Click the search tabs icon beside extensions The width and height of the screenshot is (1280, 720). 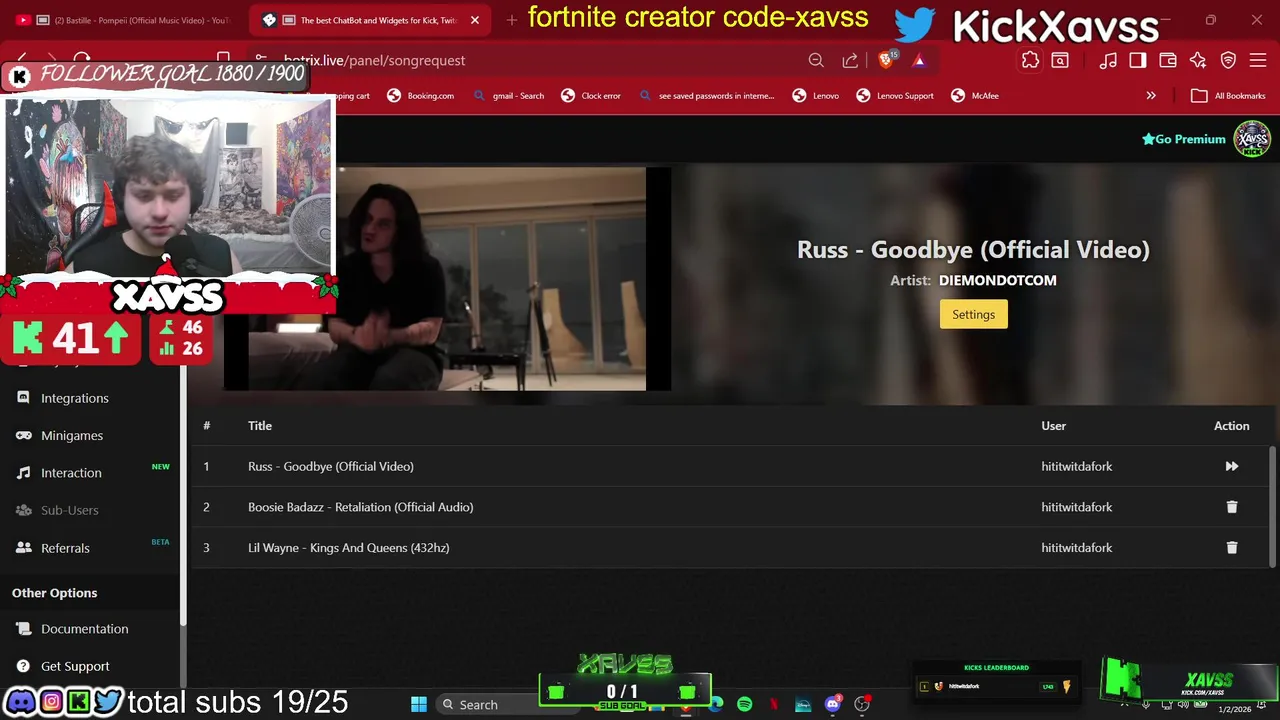coord(1060,60)
